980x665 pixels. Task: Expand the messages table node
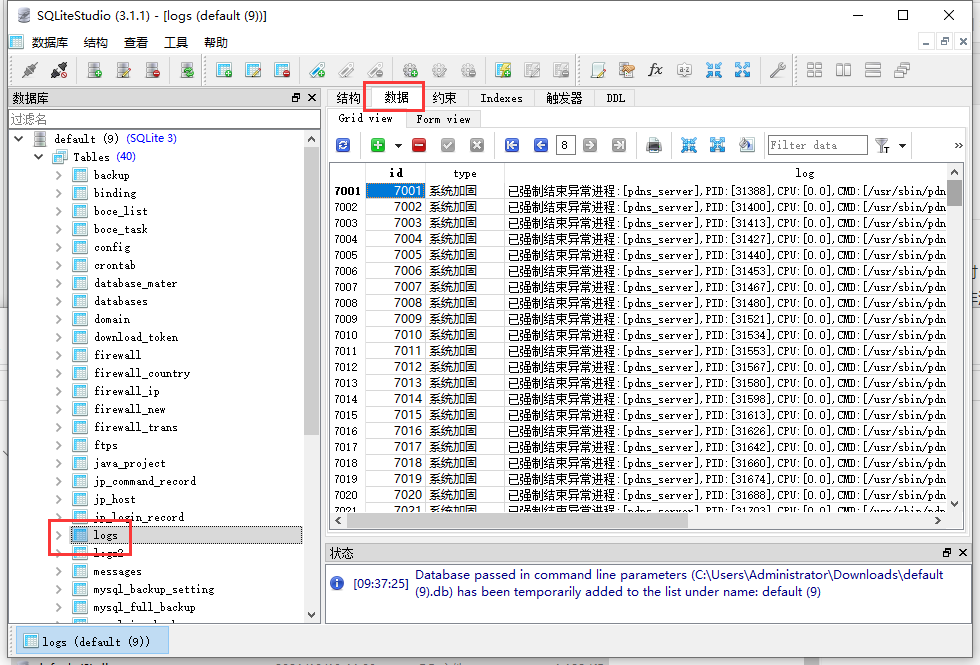[x=59, y=571]
